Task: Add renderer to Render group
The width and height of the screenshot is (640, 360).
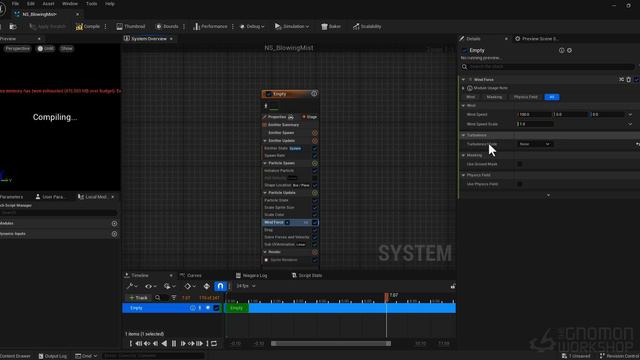Action: pyautogui.click(x=315, y=252)
